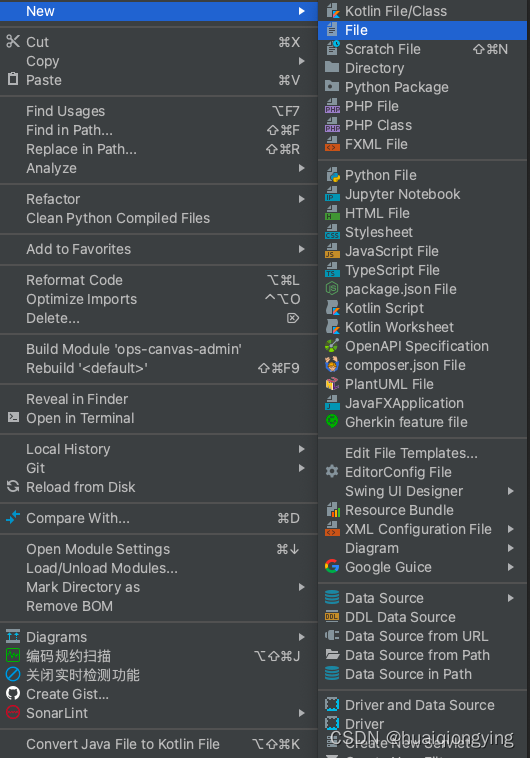Click the Python File icon
The image size is (530, 758).
click(332, 175)
